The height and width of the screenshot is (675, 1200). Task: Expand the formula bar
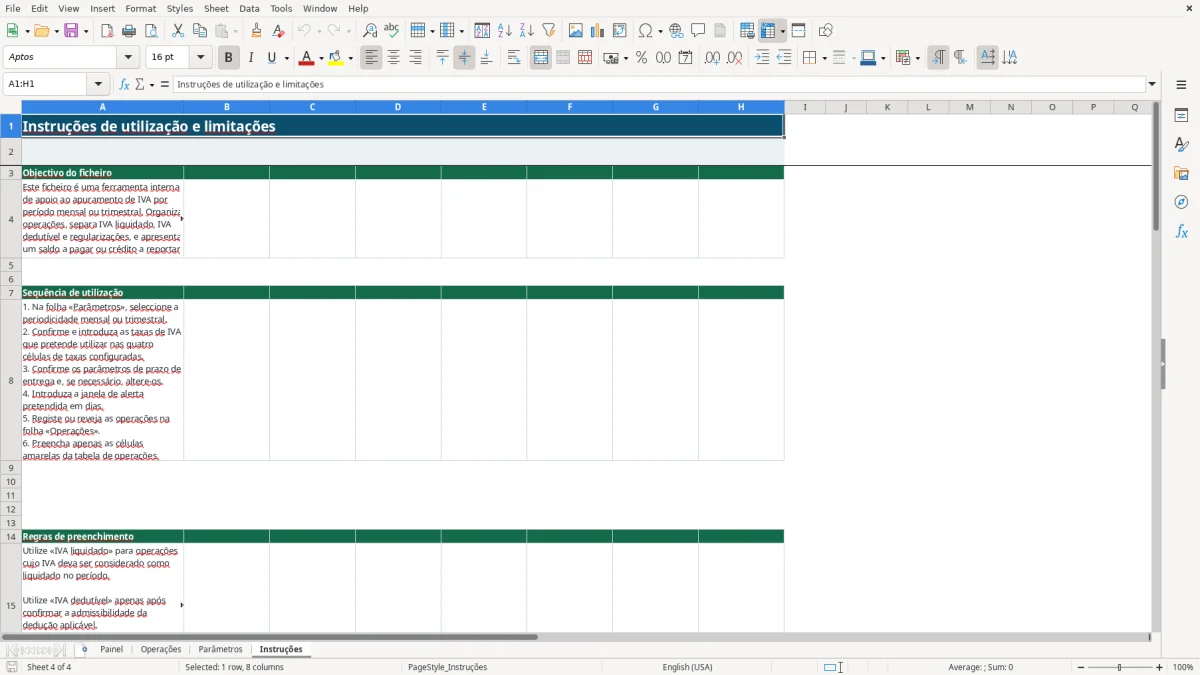click(1152, 84)
